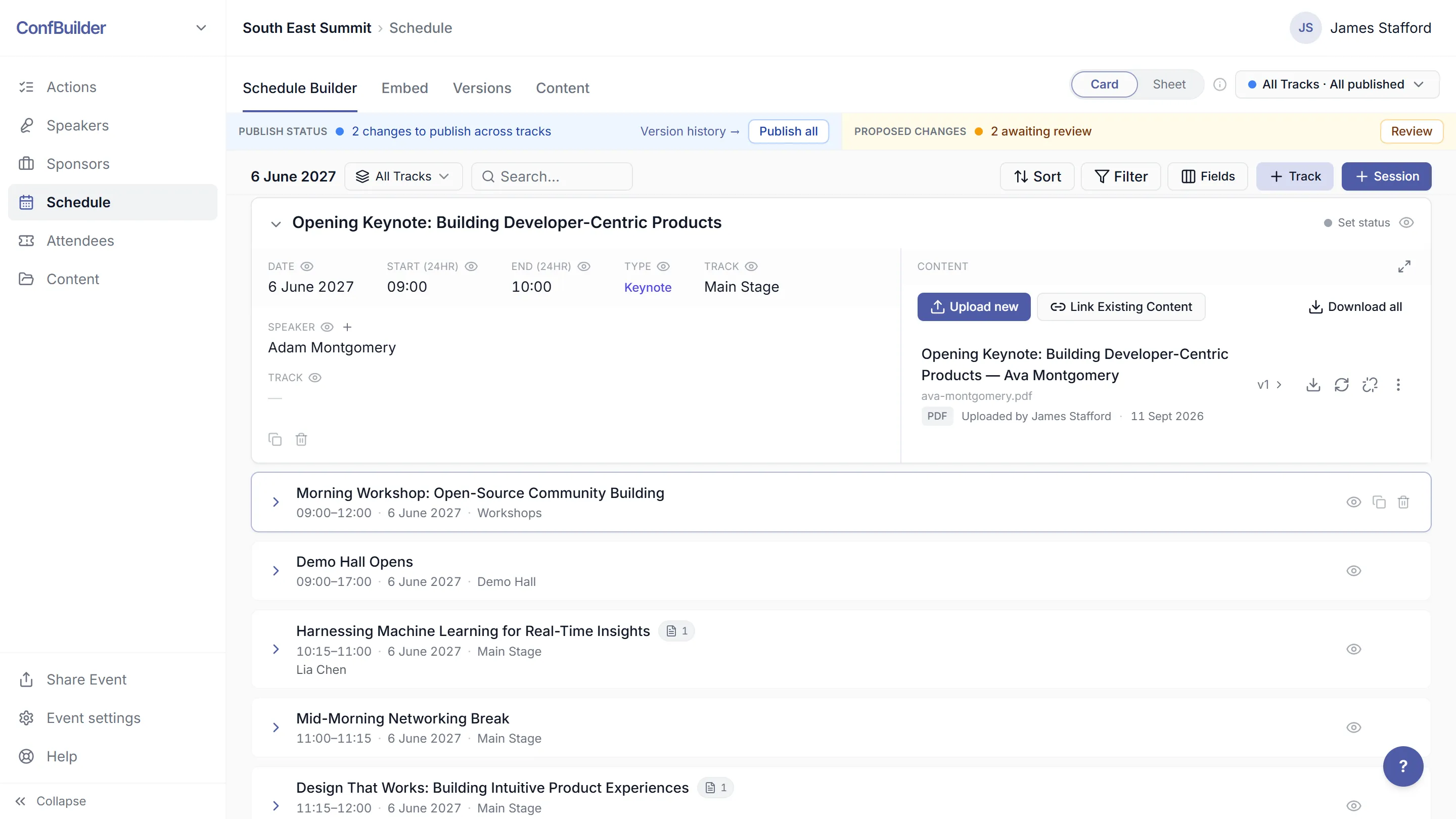Open the Sort options
The image size is (1456, 819).
click(x=1037, y=176)
